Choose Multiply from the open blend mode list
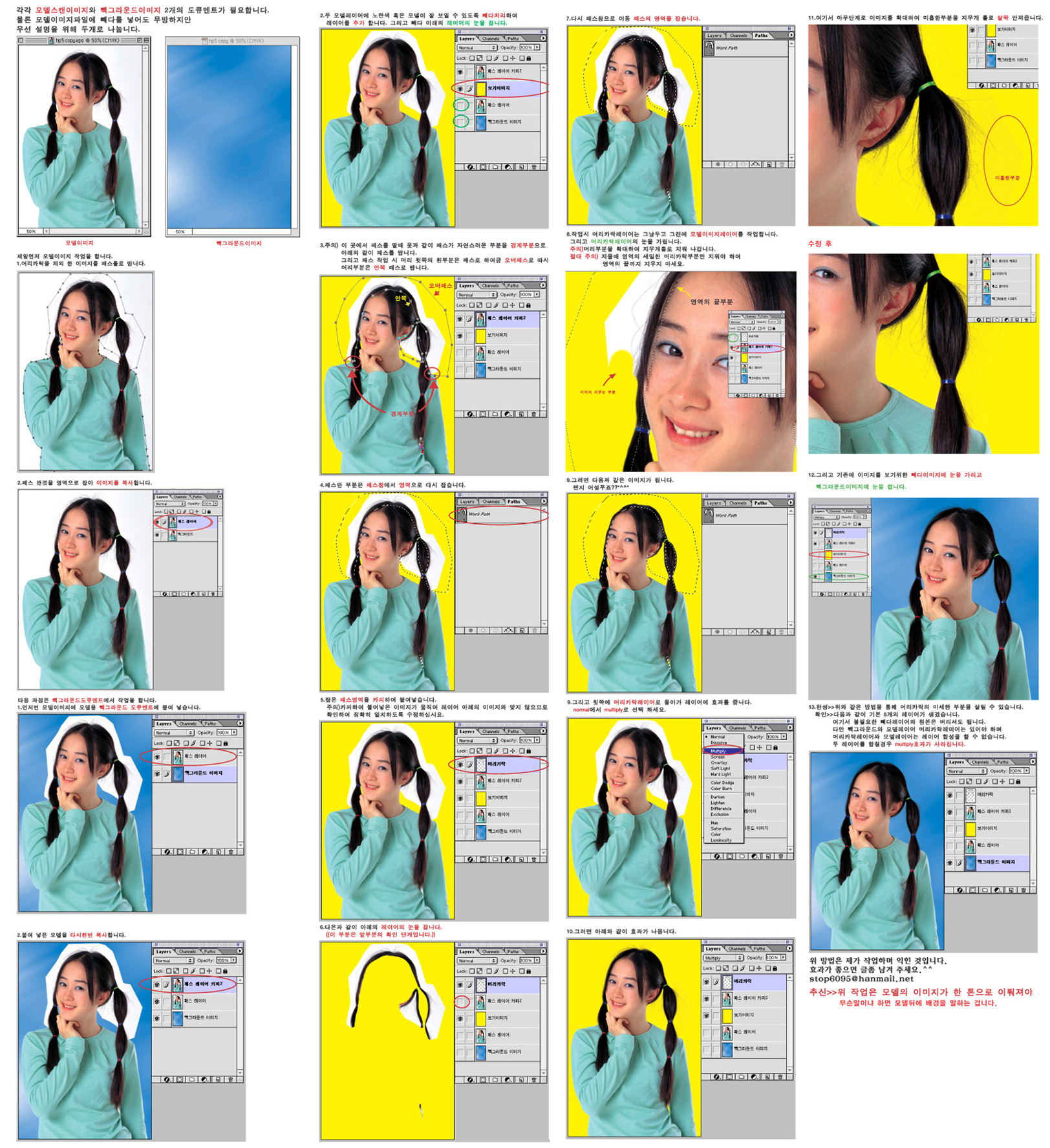 pos(718,751)
